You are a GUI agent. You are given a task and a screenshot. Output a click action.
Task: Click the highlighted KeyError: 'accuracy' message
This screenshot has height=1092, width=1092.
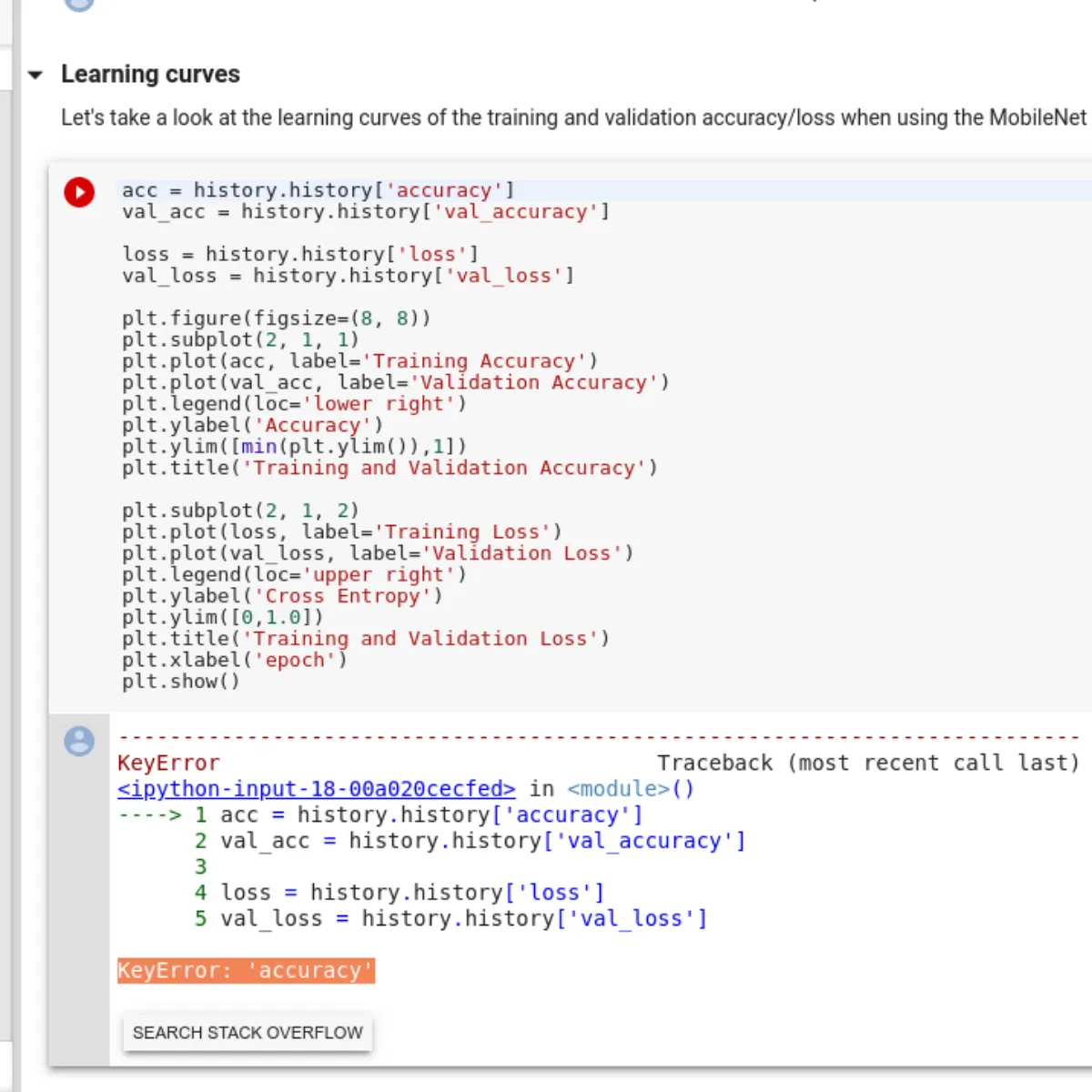pos(246,971)
